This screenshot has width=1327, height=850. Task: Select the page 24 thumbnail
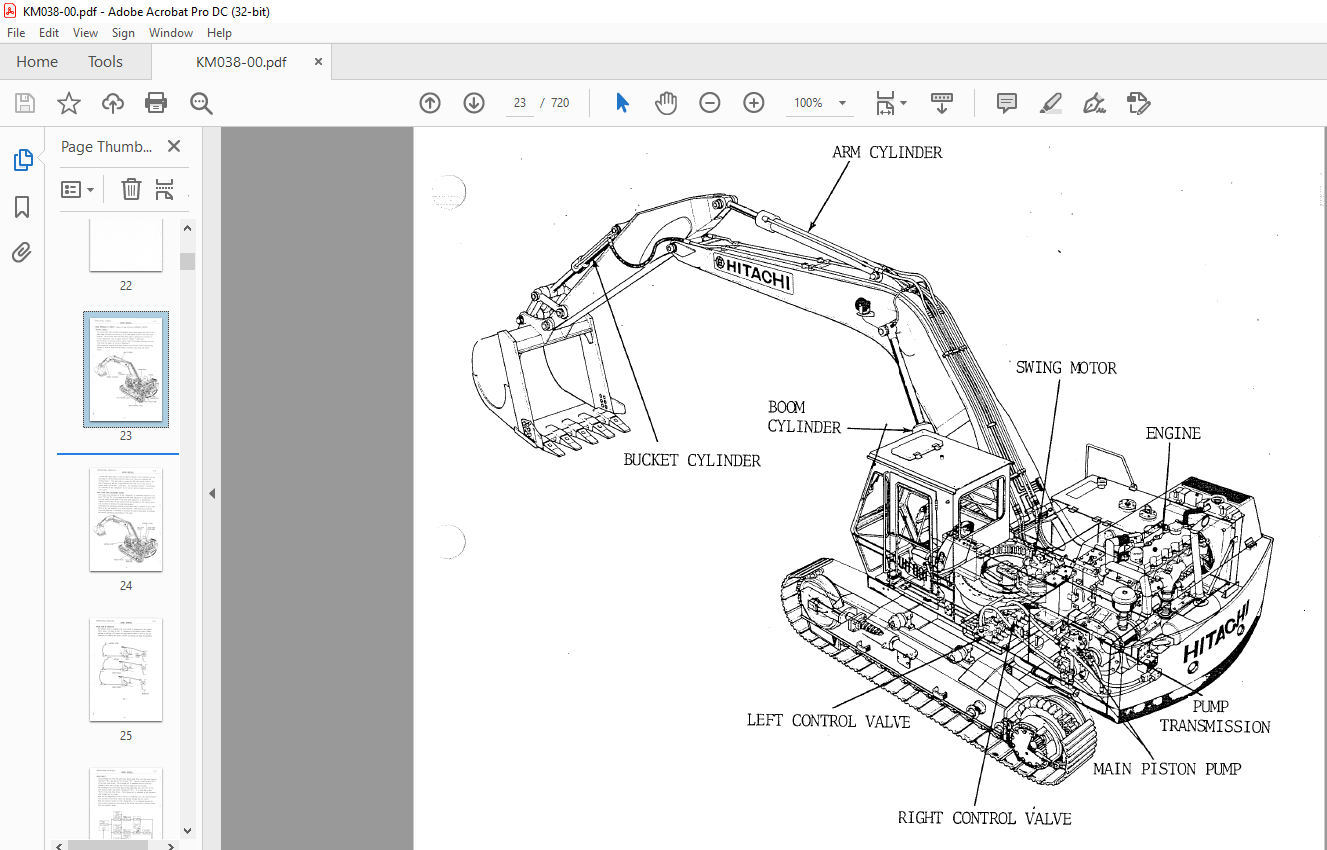(126, 520)
